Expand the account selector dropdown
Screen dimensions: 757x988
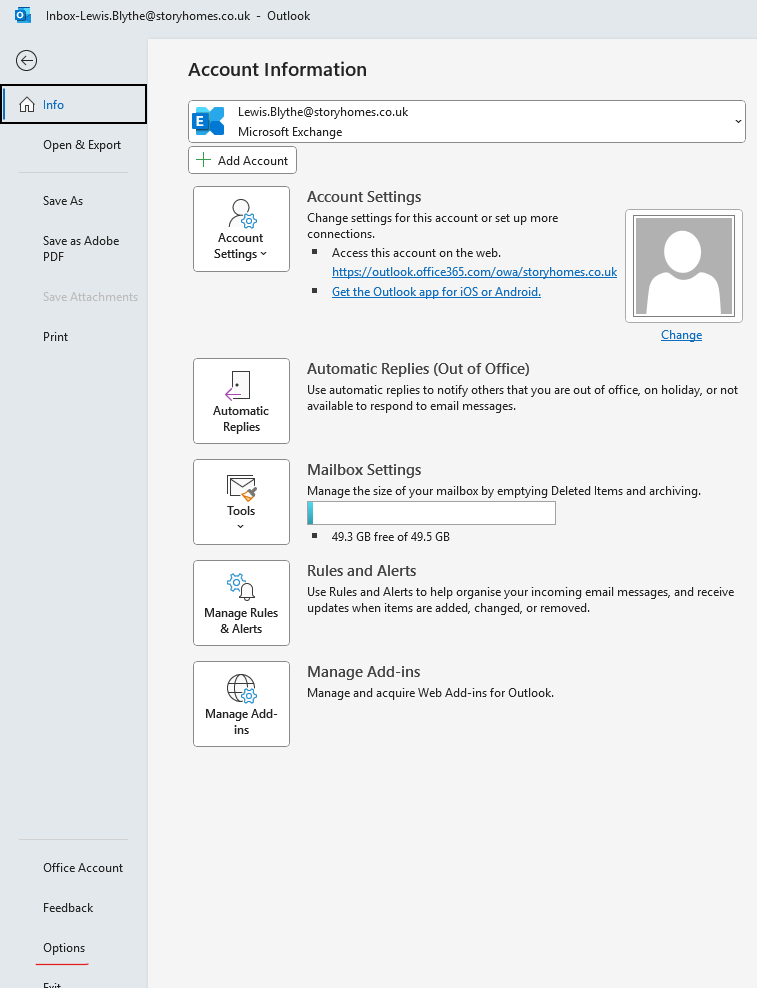[x=738, y=121]
